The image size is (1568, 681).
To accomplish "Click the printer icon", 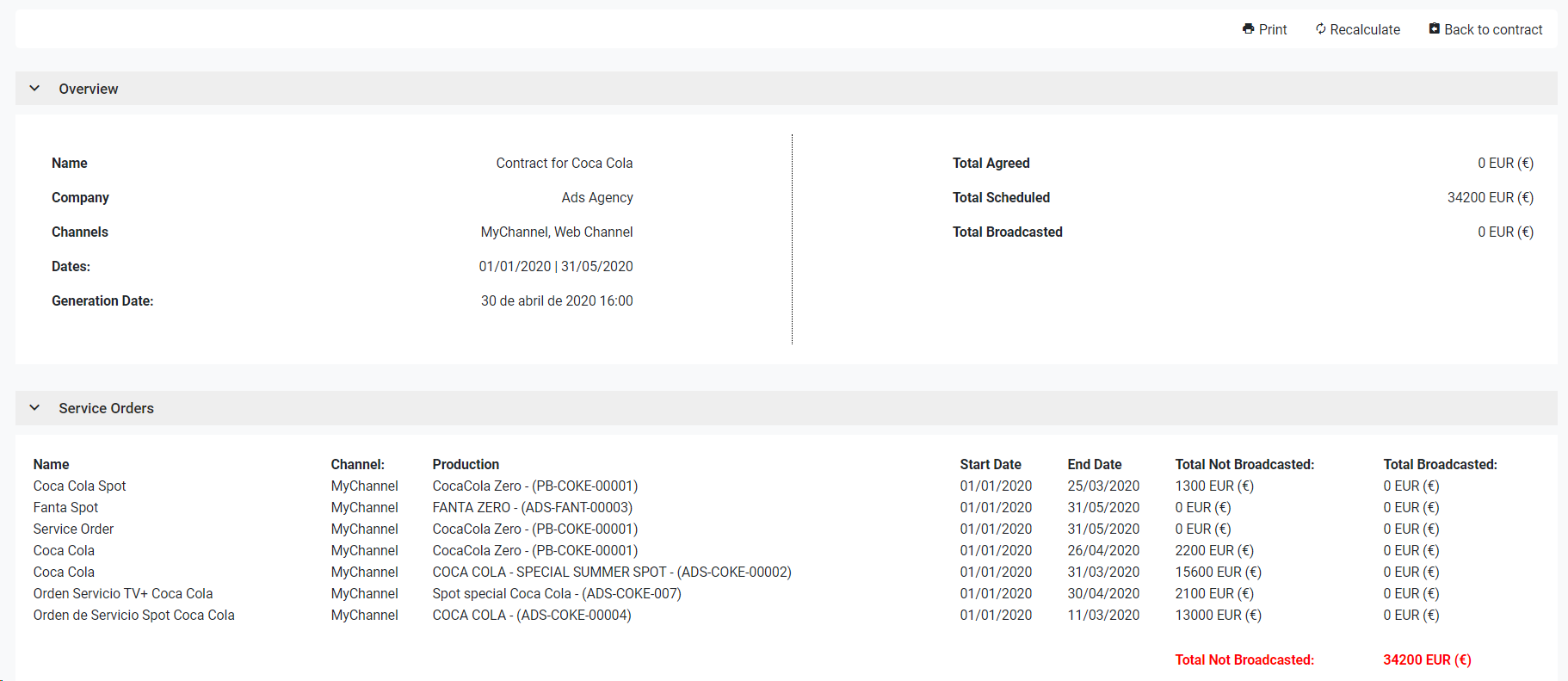I will pyautogui.click(x=1248, y=29).
